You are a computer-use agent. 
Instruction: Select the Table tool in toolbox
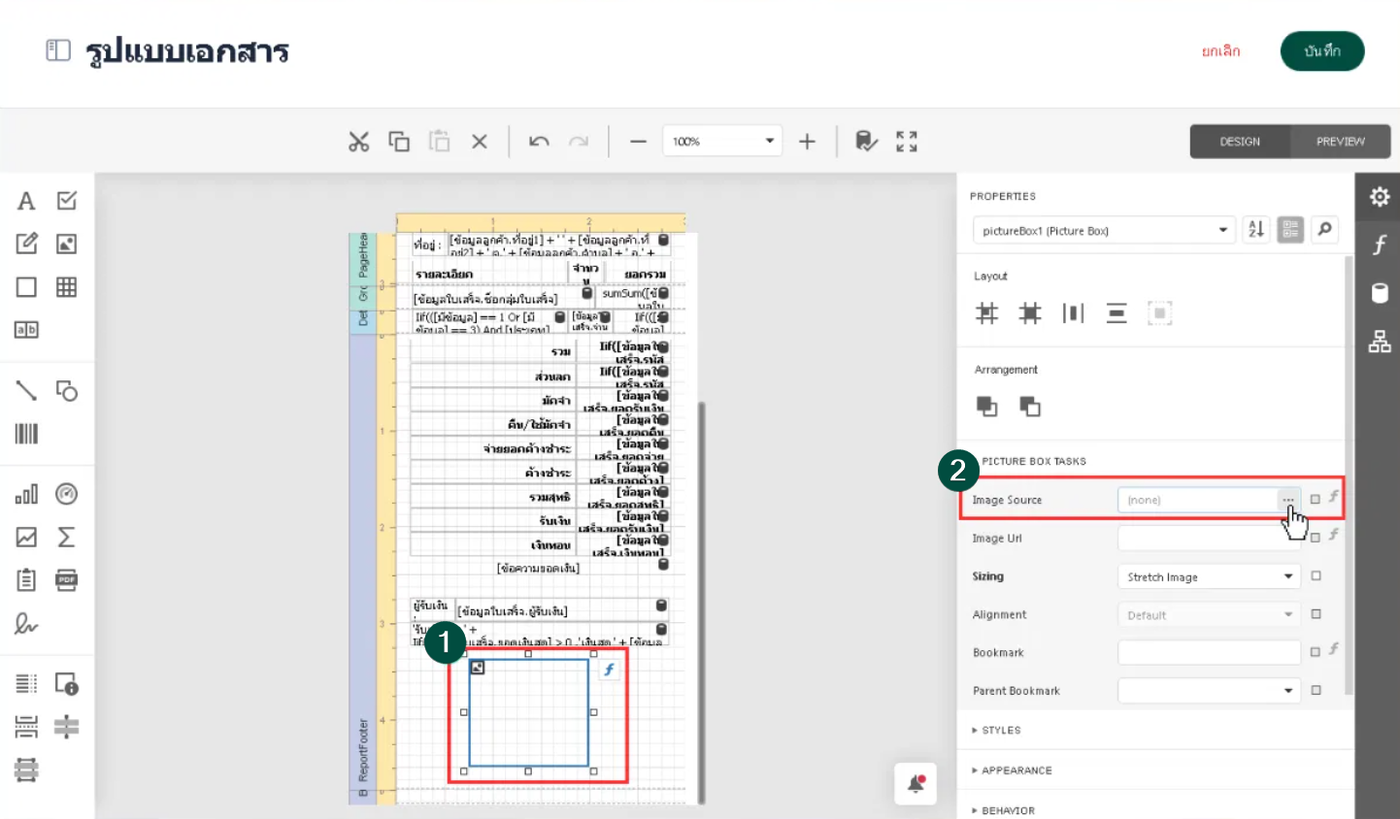pyautogui.click(x=66, y=287)
